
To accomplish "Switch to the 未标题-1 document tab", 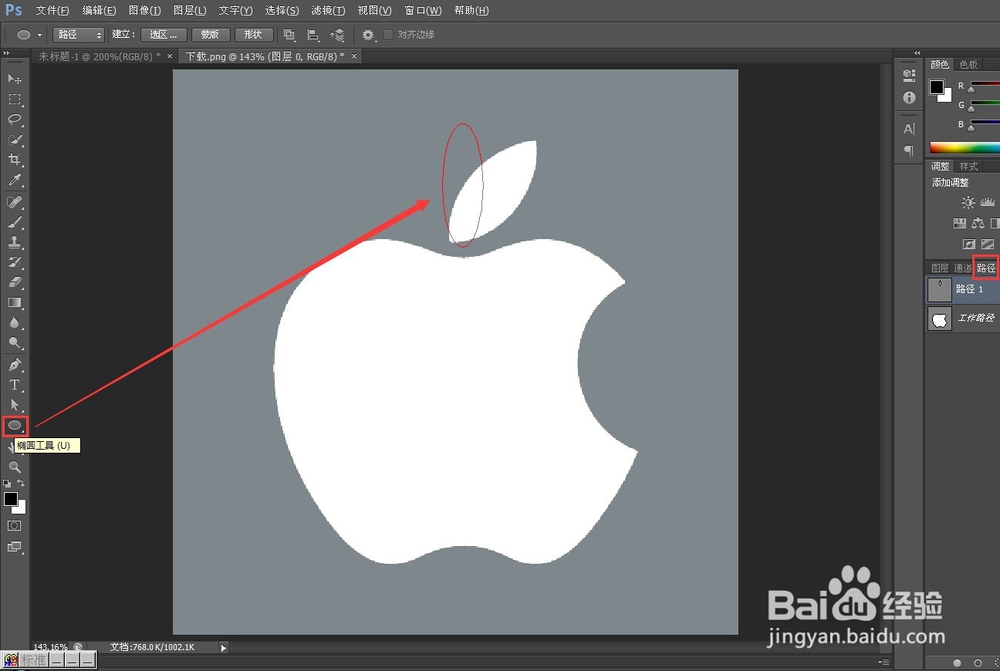I will 99,56.
